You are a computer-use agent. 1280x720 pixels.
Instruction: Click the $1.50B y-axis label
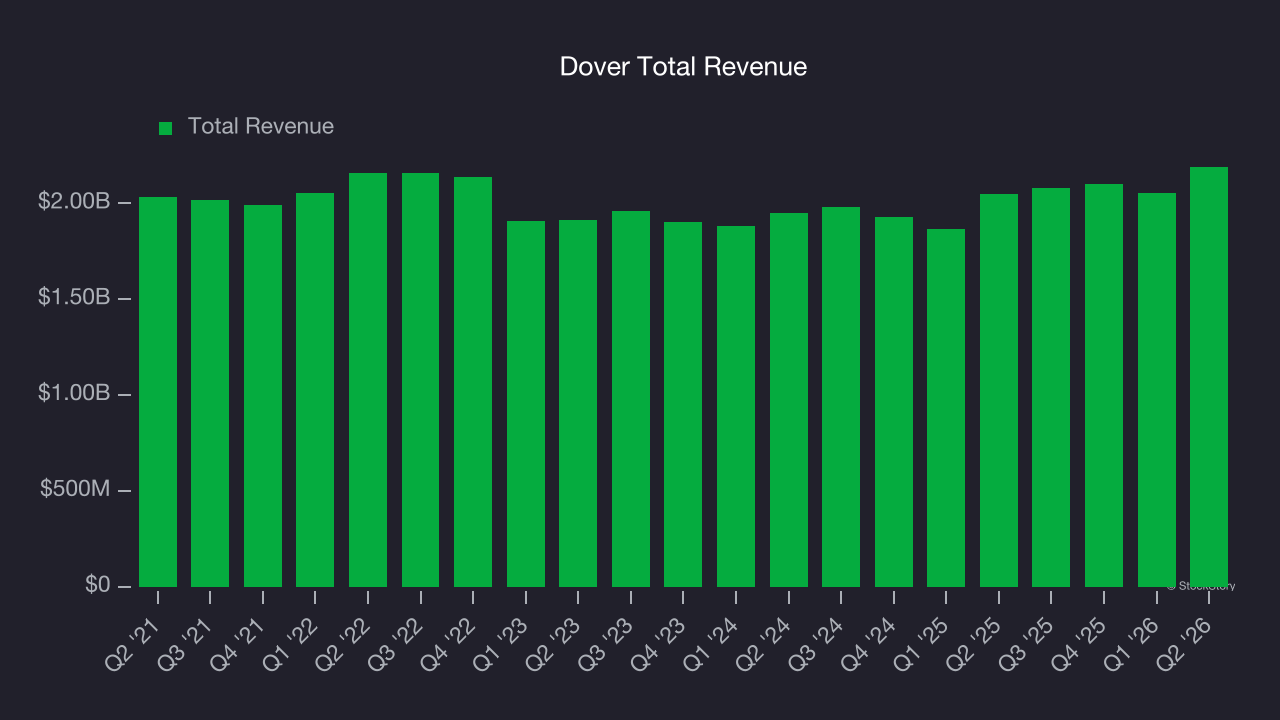pos(73,298)
